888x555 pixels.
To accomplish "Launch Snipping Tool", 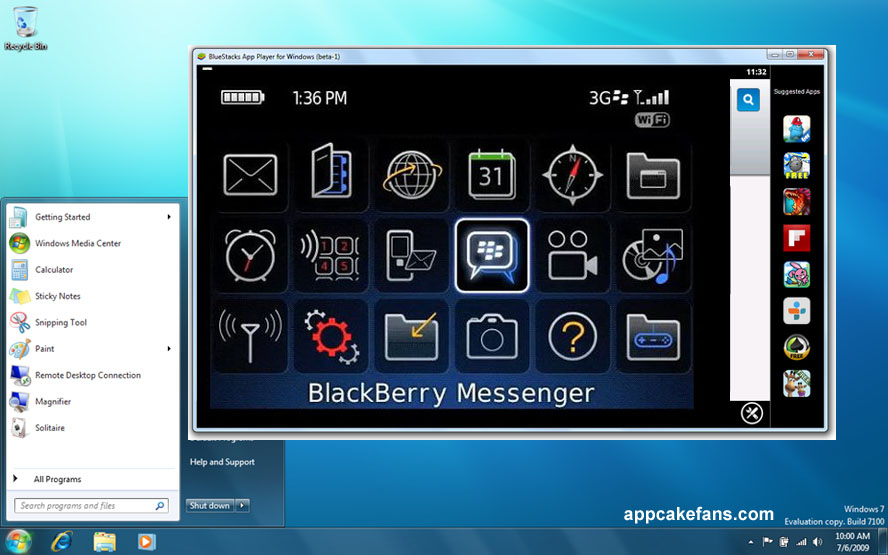I will [x=91, y=322].
